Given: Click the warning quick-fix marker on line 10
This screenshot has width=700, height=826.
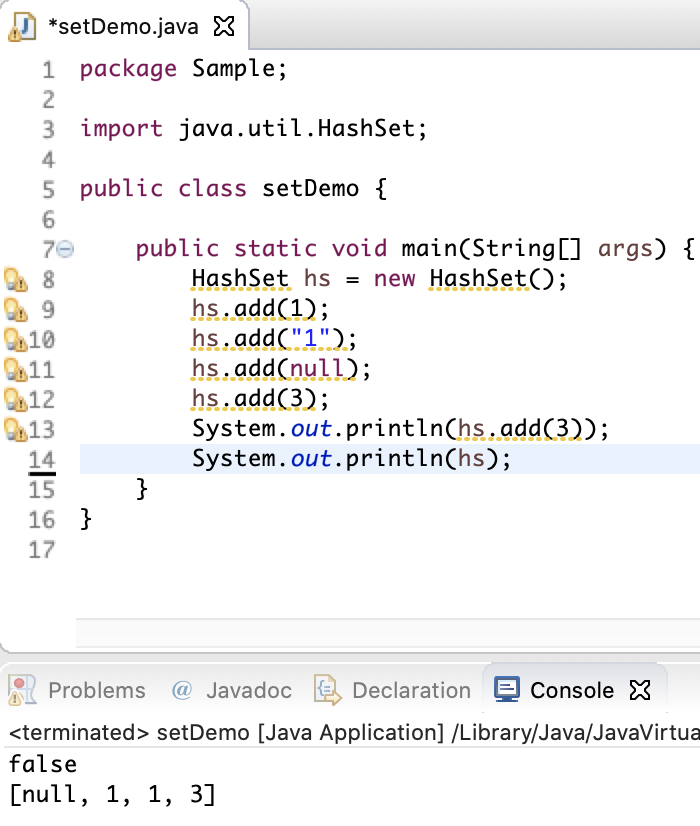Looking at the screenshot, I should pos(16,339).
